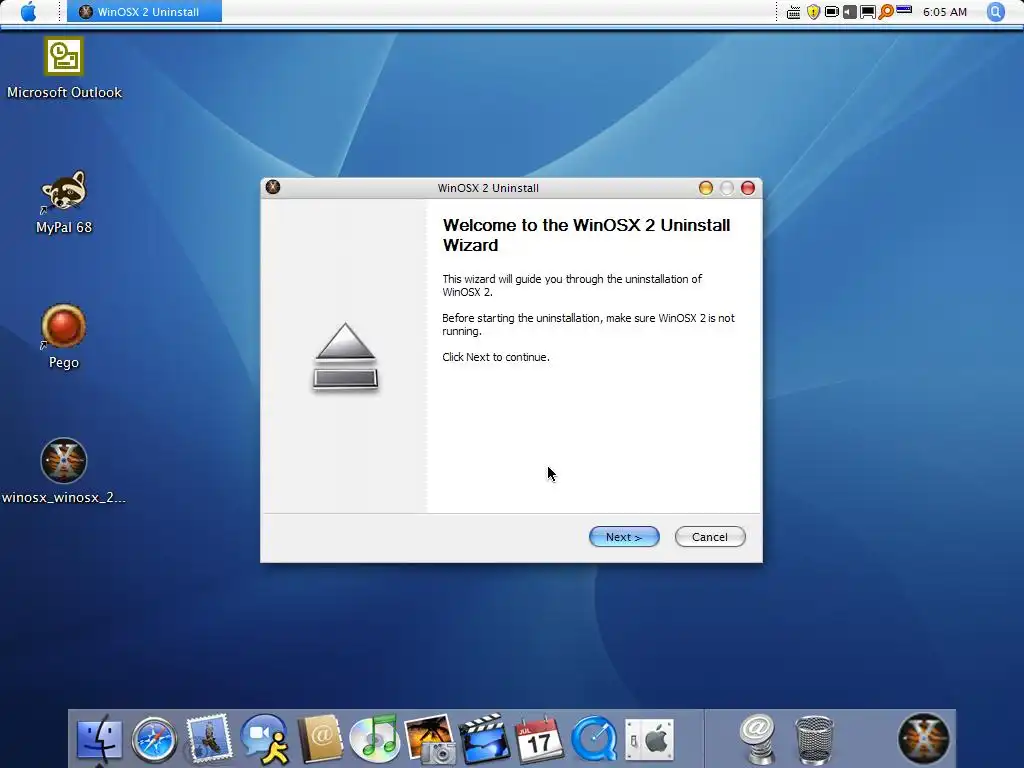
Task: Click the X icon in dialog title bar
Action: pos(273,187)
